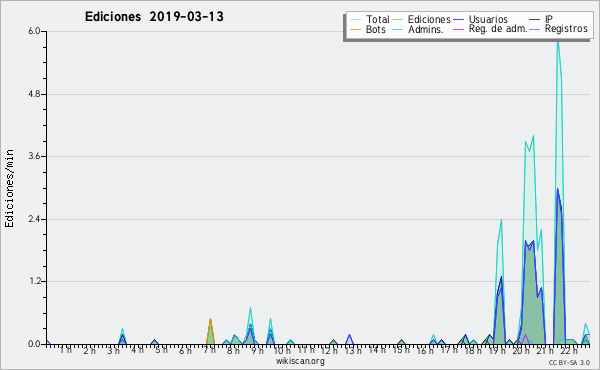This screenshot has height=370, width=600.
Task: Click the '12 h' x-axis label
Action: (x=329, y=350)
